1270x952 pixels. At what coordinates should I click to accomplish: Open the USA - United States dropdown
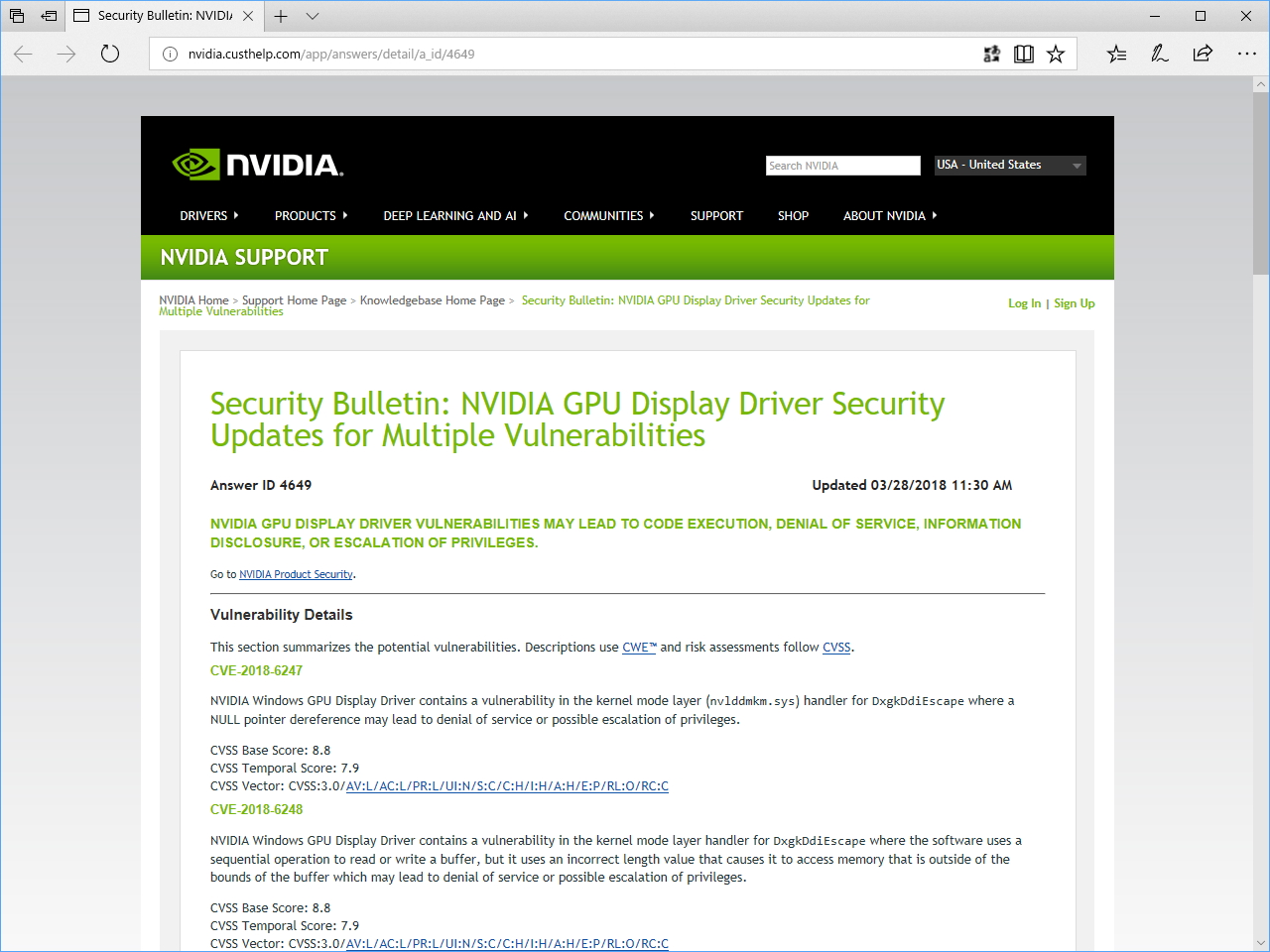tap(1010, 166)
